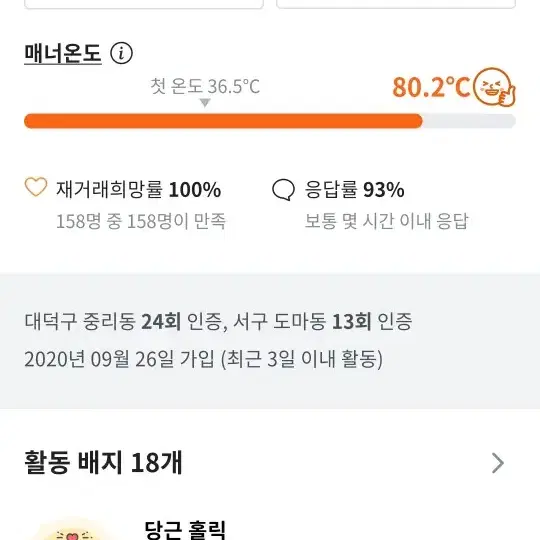Expand 활동 배지 with the right chevron

pos(498,463)
